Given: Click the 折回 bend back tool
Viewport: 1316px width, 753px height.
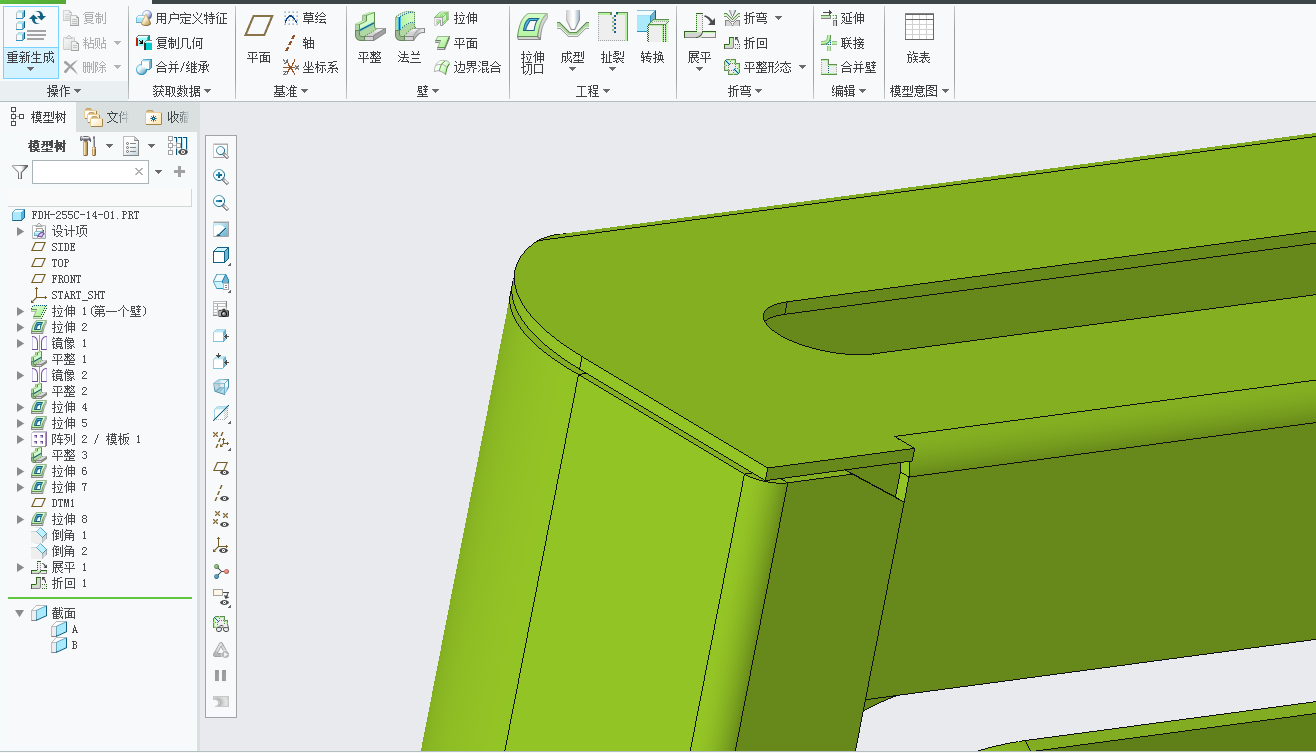Looking at the screenshot, I should click(x=746, y=43).
